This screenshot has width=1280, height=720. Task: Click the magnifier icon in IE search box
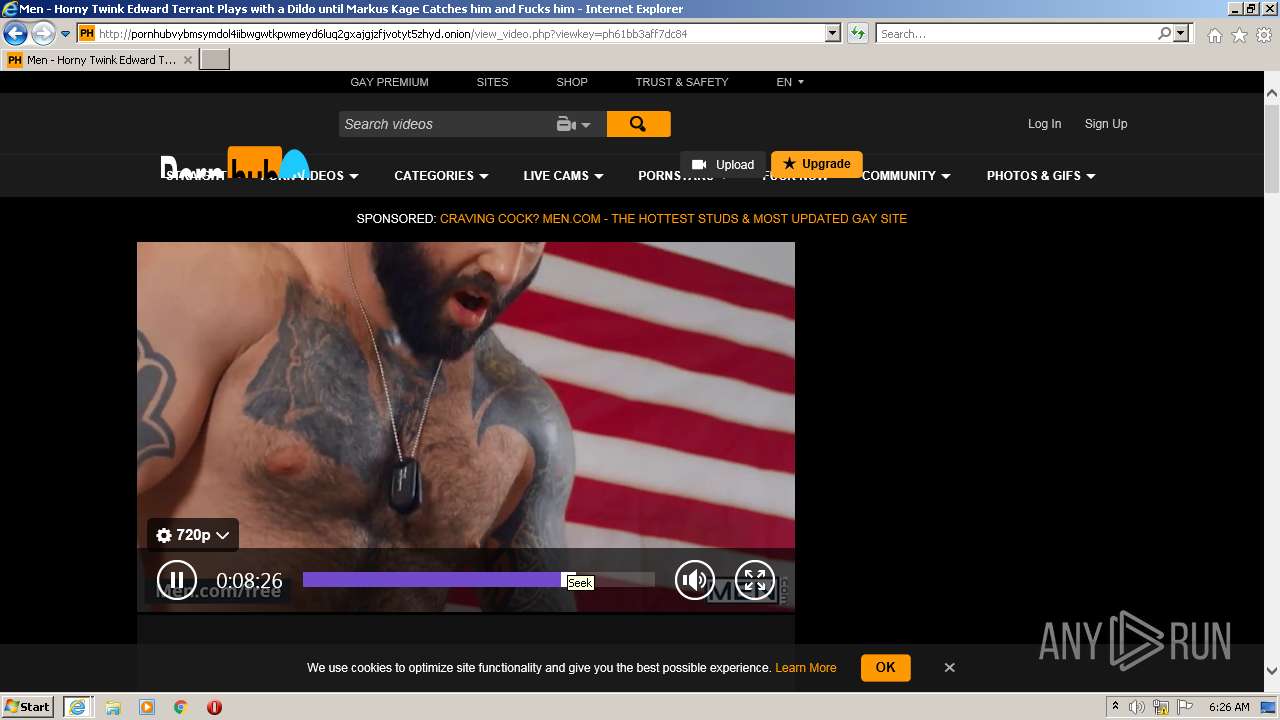[1164, 33]
